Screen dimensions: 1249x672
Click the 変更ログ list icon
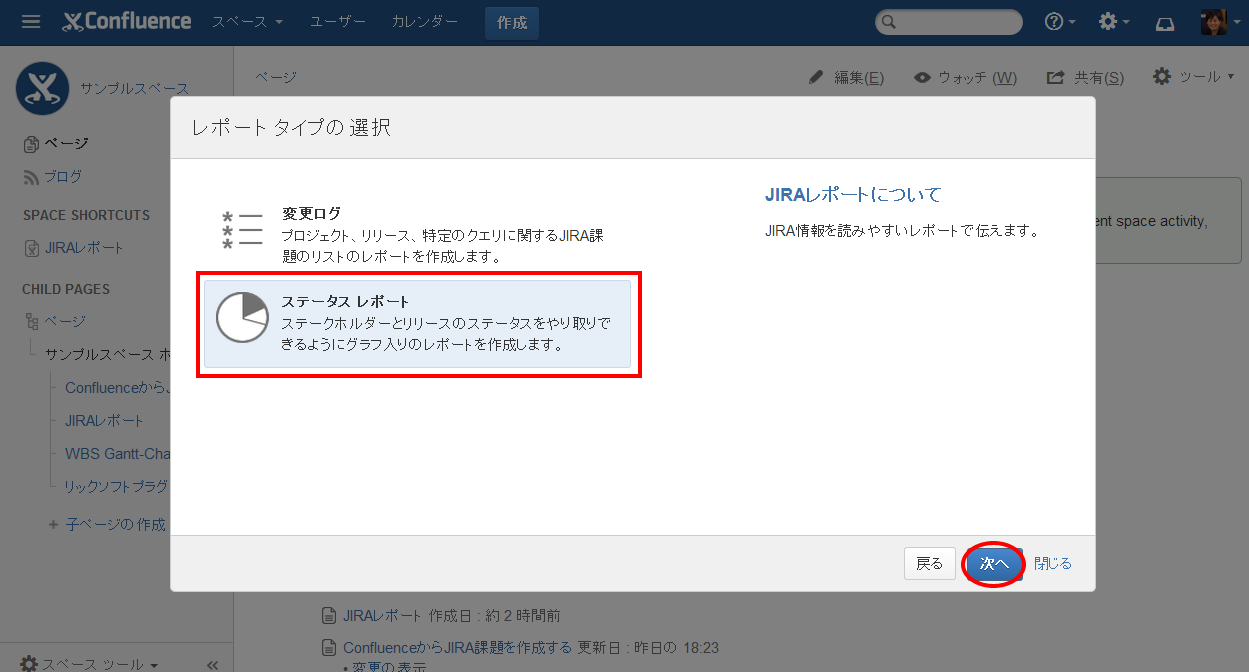point(242,231)
